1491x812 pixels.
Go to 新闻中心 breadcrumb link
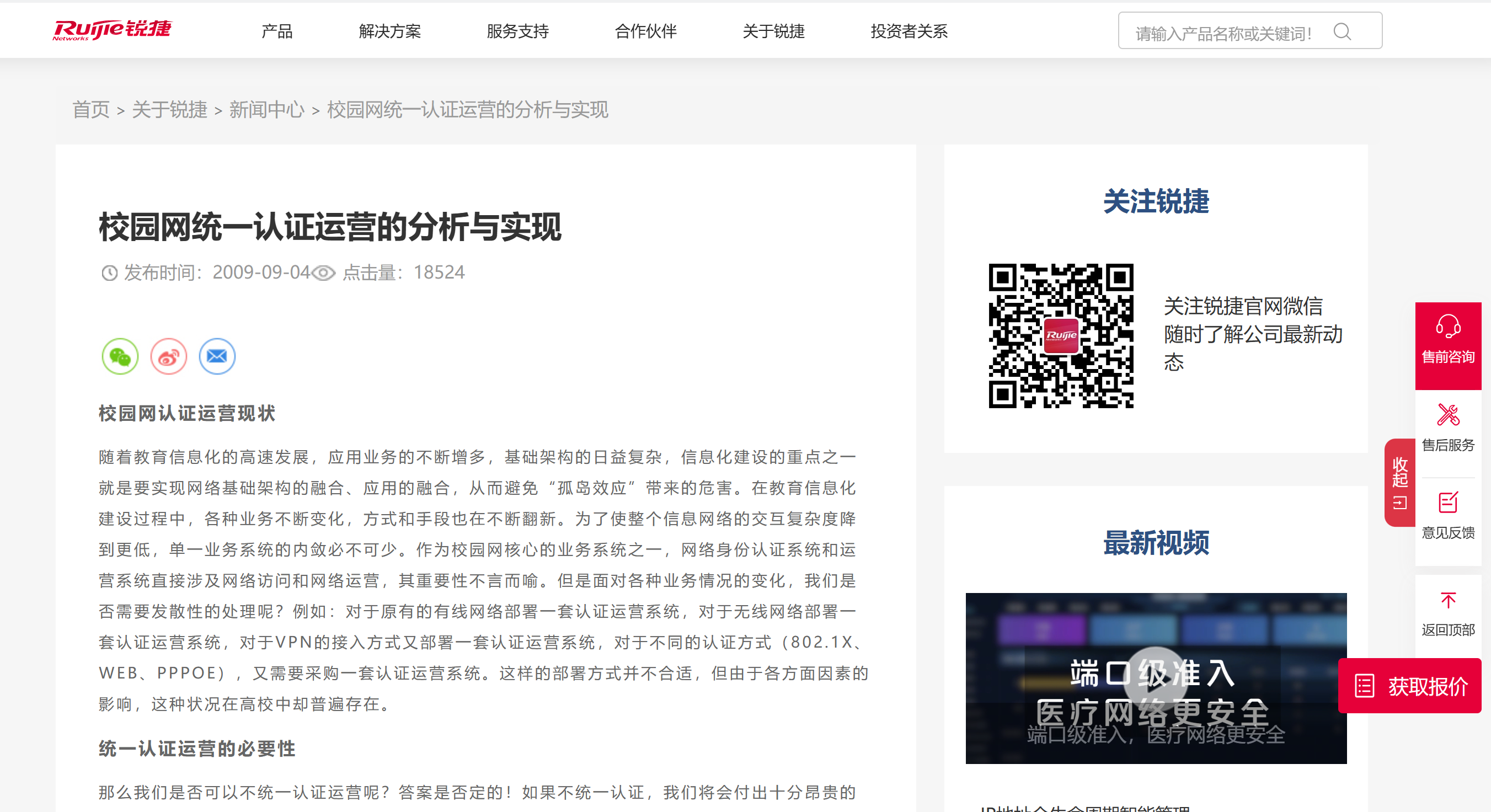coord(266,109)
